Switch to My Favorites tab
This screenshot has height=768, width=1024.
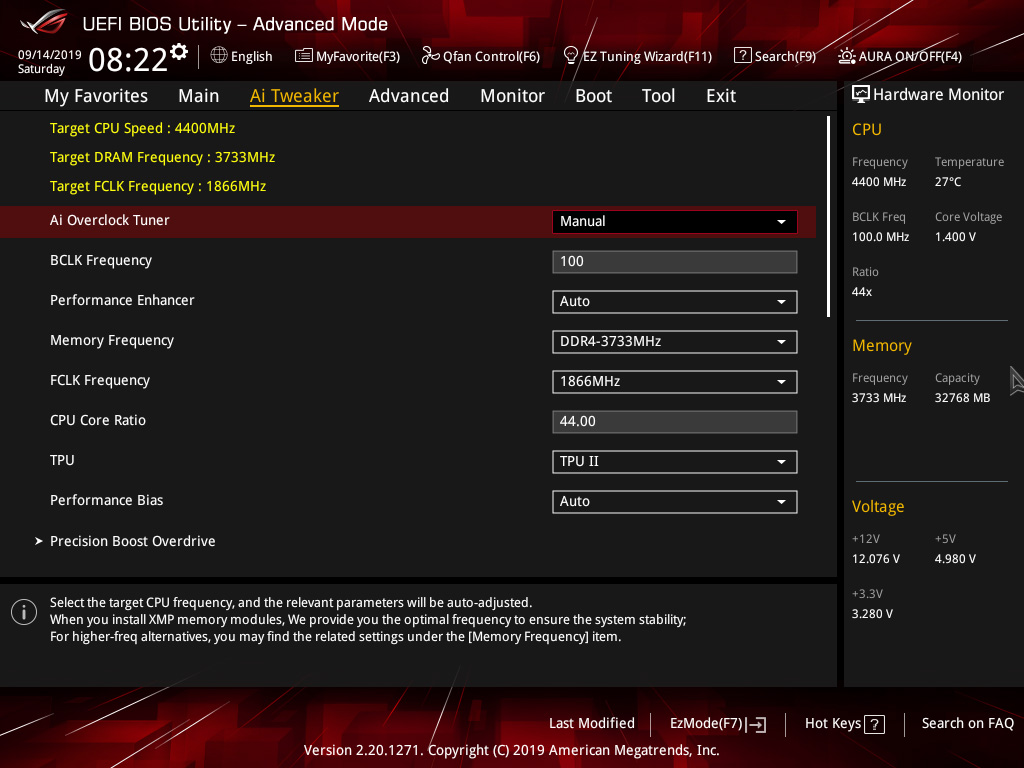tap(96, 96)
